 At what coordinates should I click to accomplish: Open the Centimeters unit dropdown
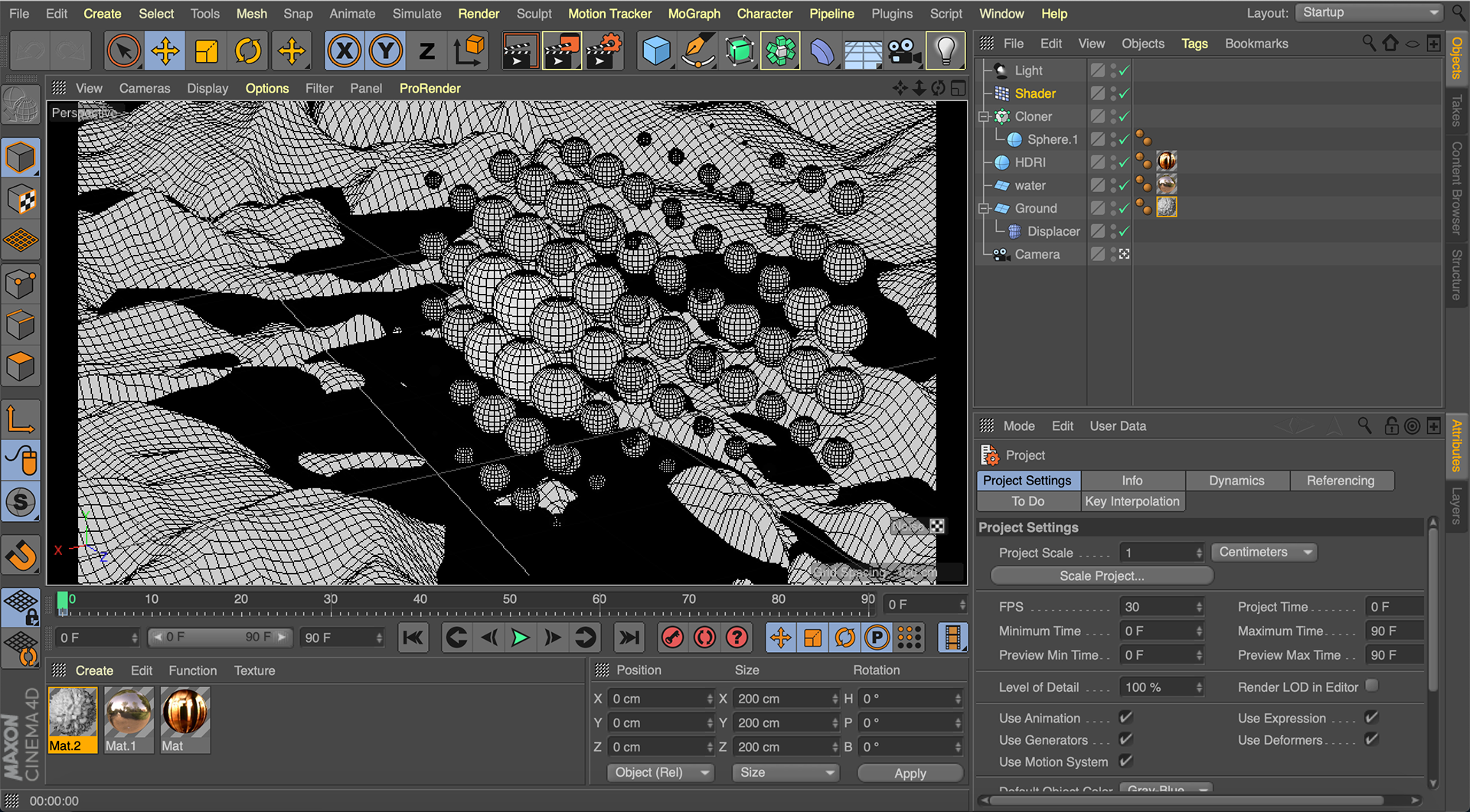click(x=1264, y=553)
